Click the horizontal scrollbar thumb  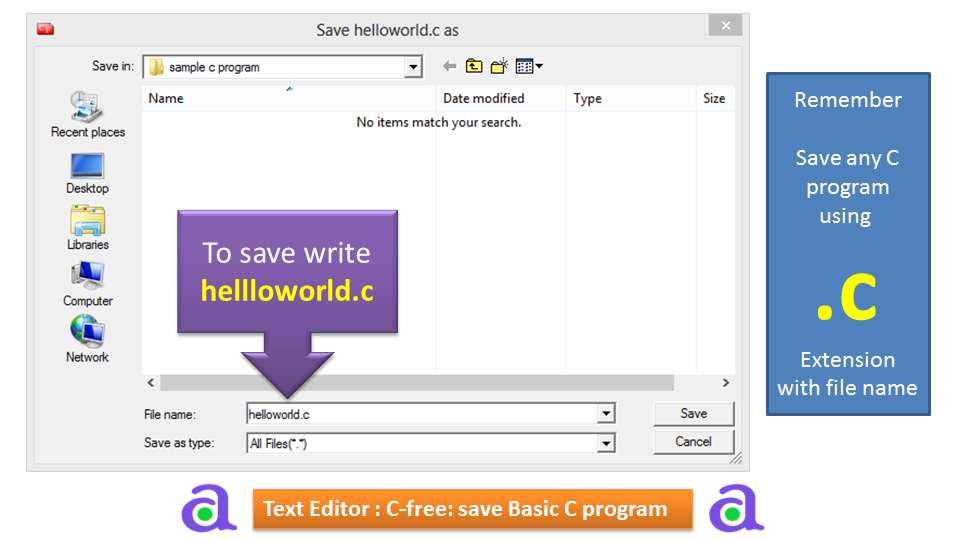(x=417, y=383)
